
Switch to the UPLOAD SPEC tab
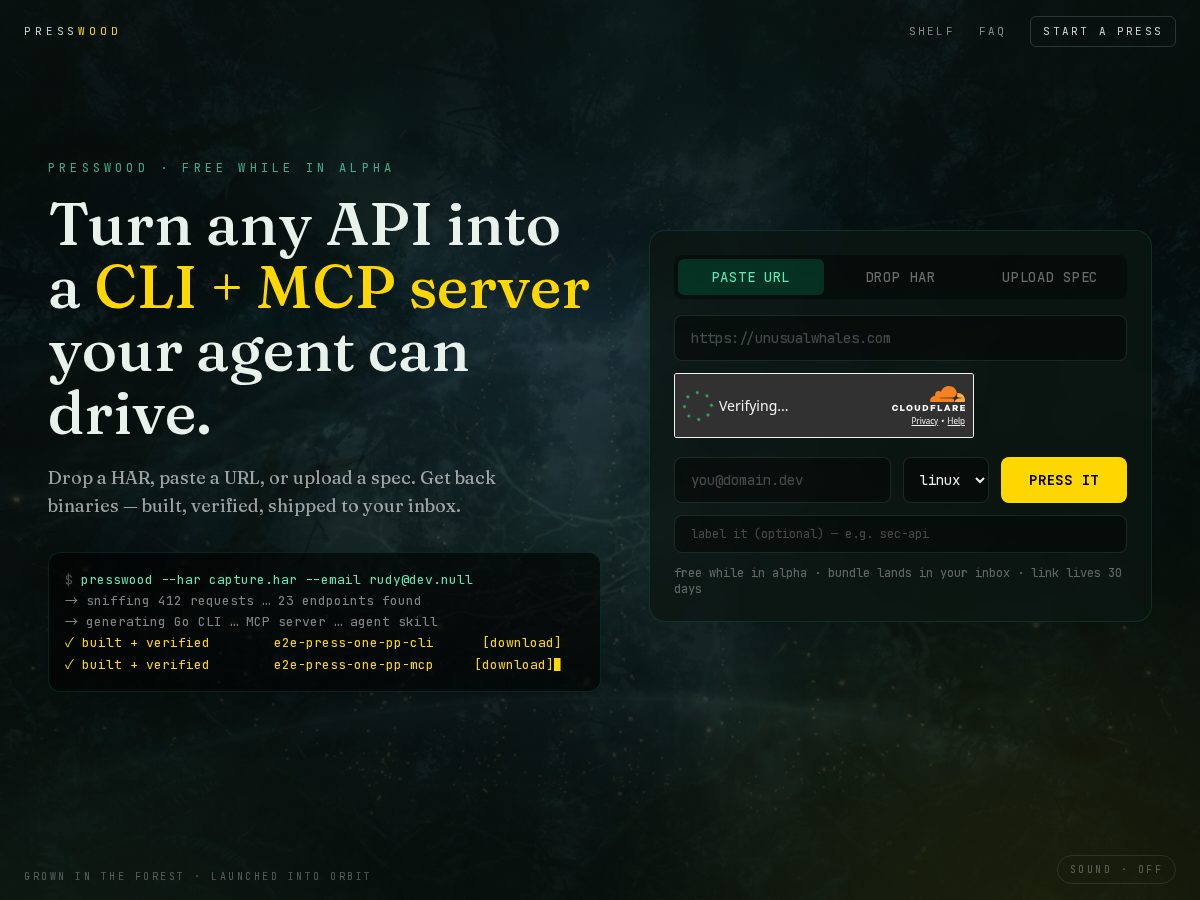point(1049,277)
